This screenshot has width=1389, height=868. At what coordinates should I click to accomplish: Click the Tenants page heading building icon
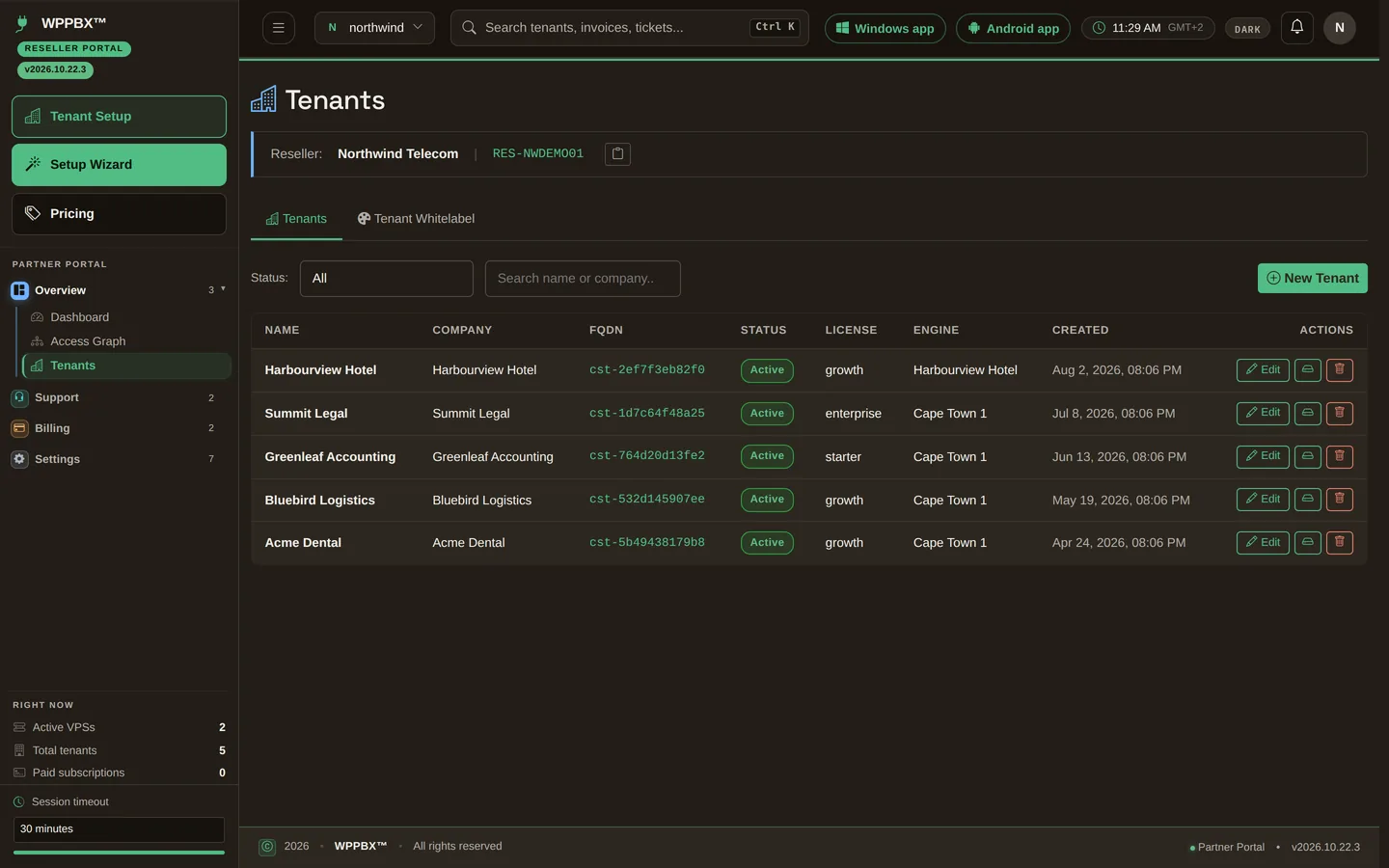[x=263, y=99]
